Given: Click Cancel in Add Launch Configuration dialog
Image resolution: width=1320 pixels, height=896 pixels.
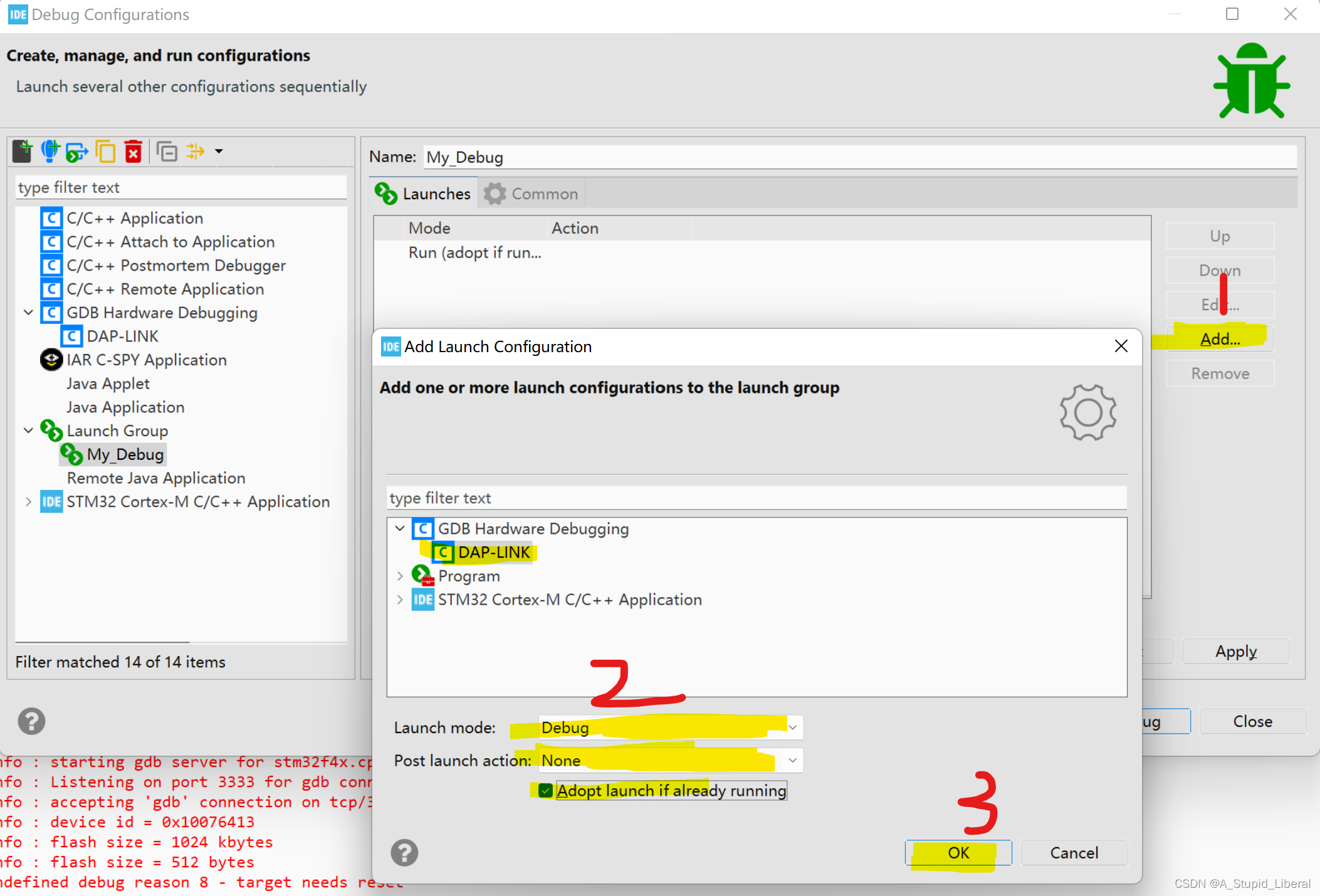Looking at the screenshot, I should [1074, 853].
